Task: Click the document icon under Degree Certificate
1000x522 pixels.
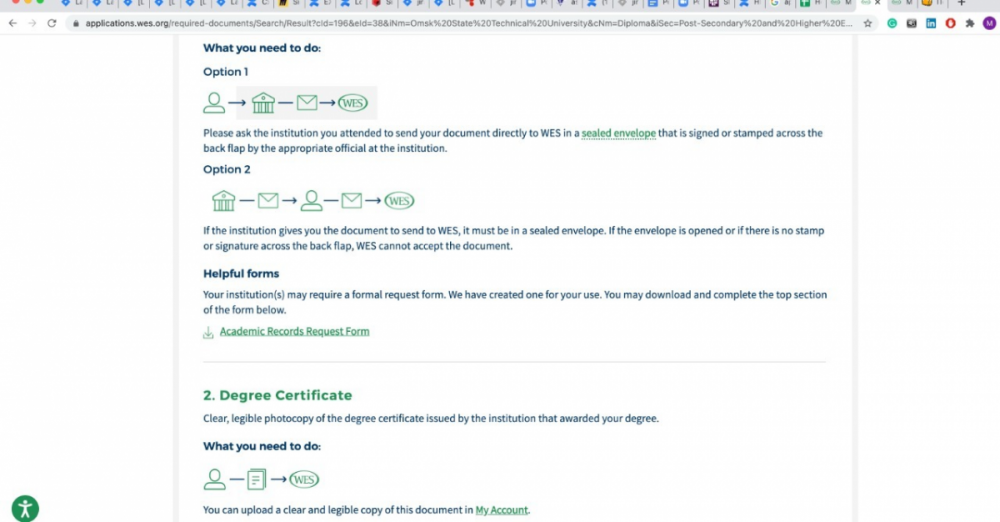Action: (257, 480)
